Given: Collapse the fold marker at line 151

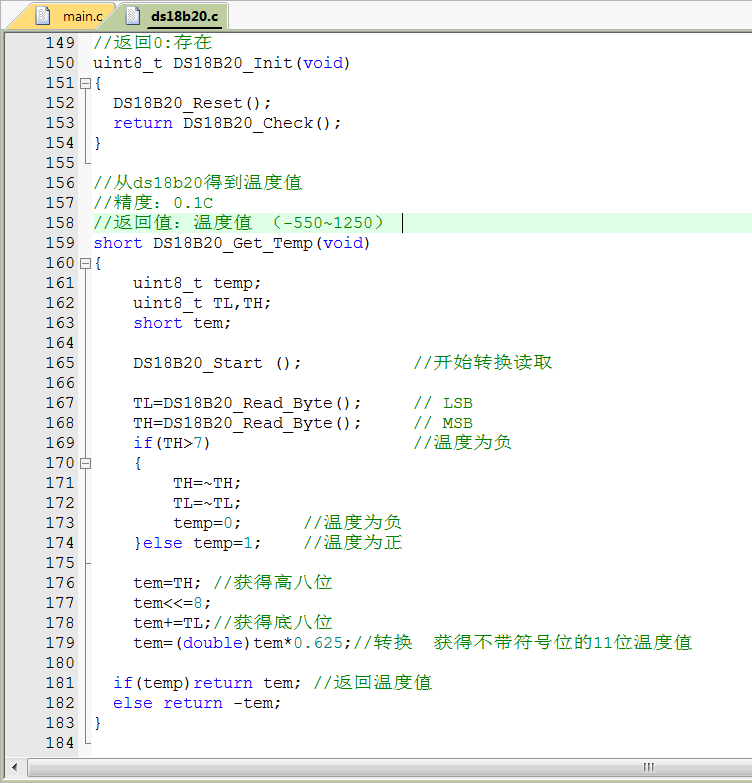Looking at the screenshot, I should tap(85, 83).
